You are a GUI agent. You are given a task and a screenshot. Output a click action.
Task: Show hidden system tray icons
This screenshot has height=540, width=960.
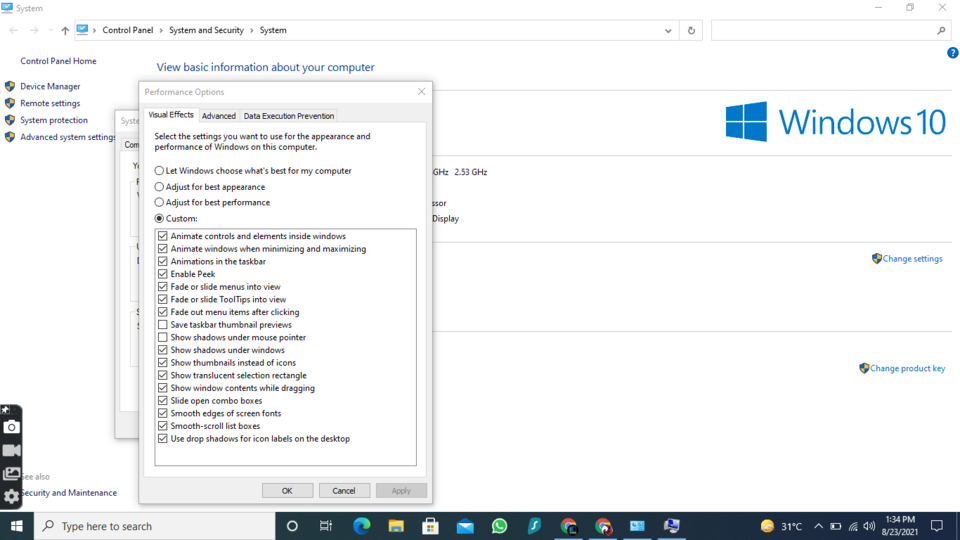(818, 526)
